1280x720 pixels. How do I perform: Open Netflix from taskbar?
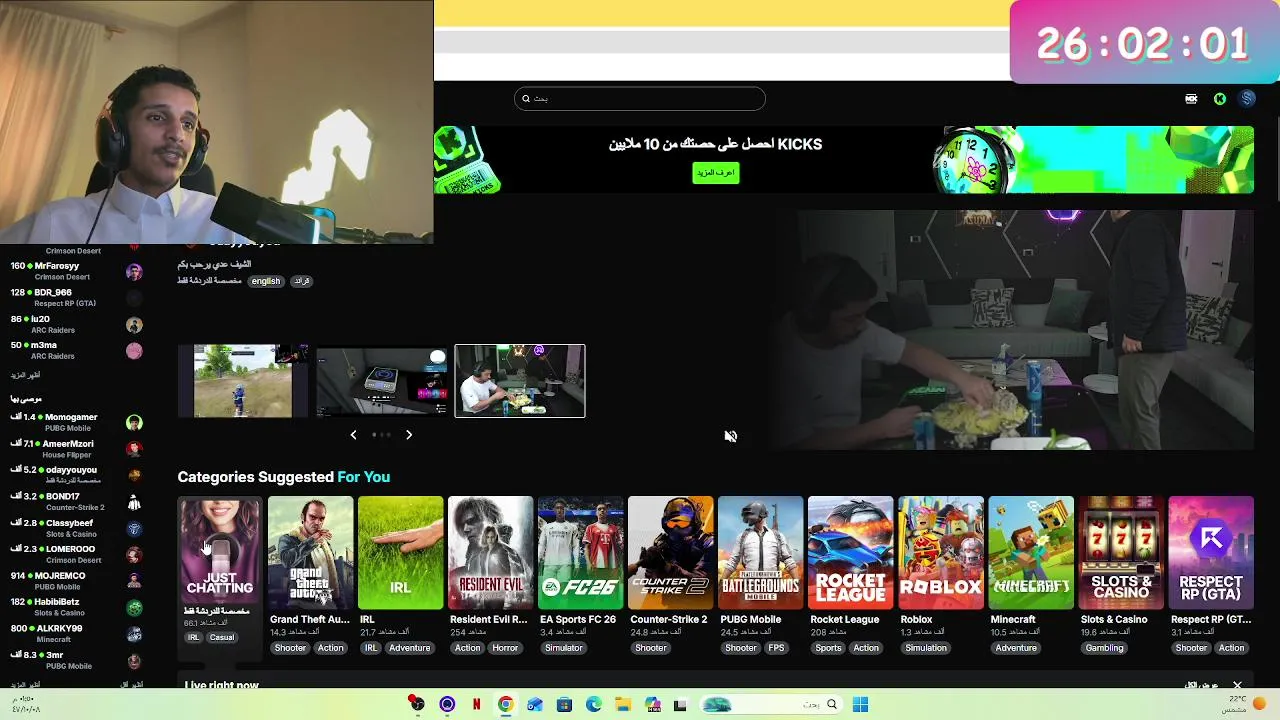pyautogui.click(x=476, y=705)
